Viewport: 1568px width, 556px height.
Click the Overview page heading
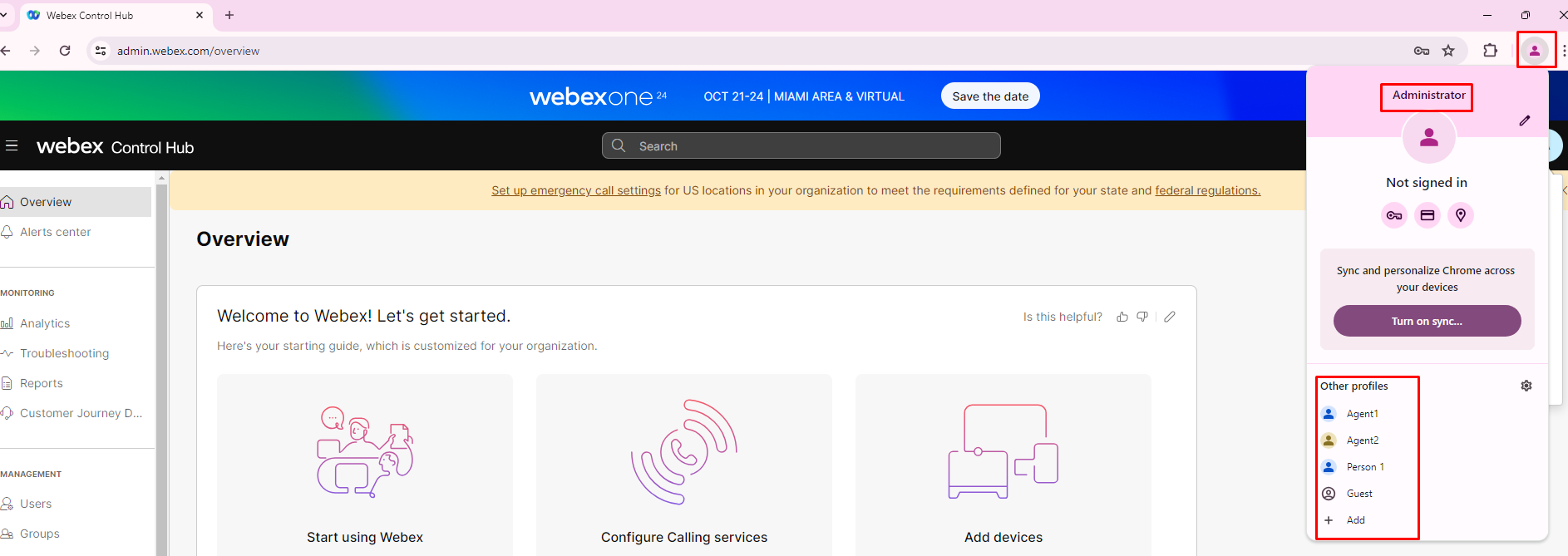pos(243,239)
